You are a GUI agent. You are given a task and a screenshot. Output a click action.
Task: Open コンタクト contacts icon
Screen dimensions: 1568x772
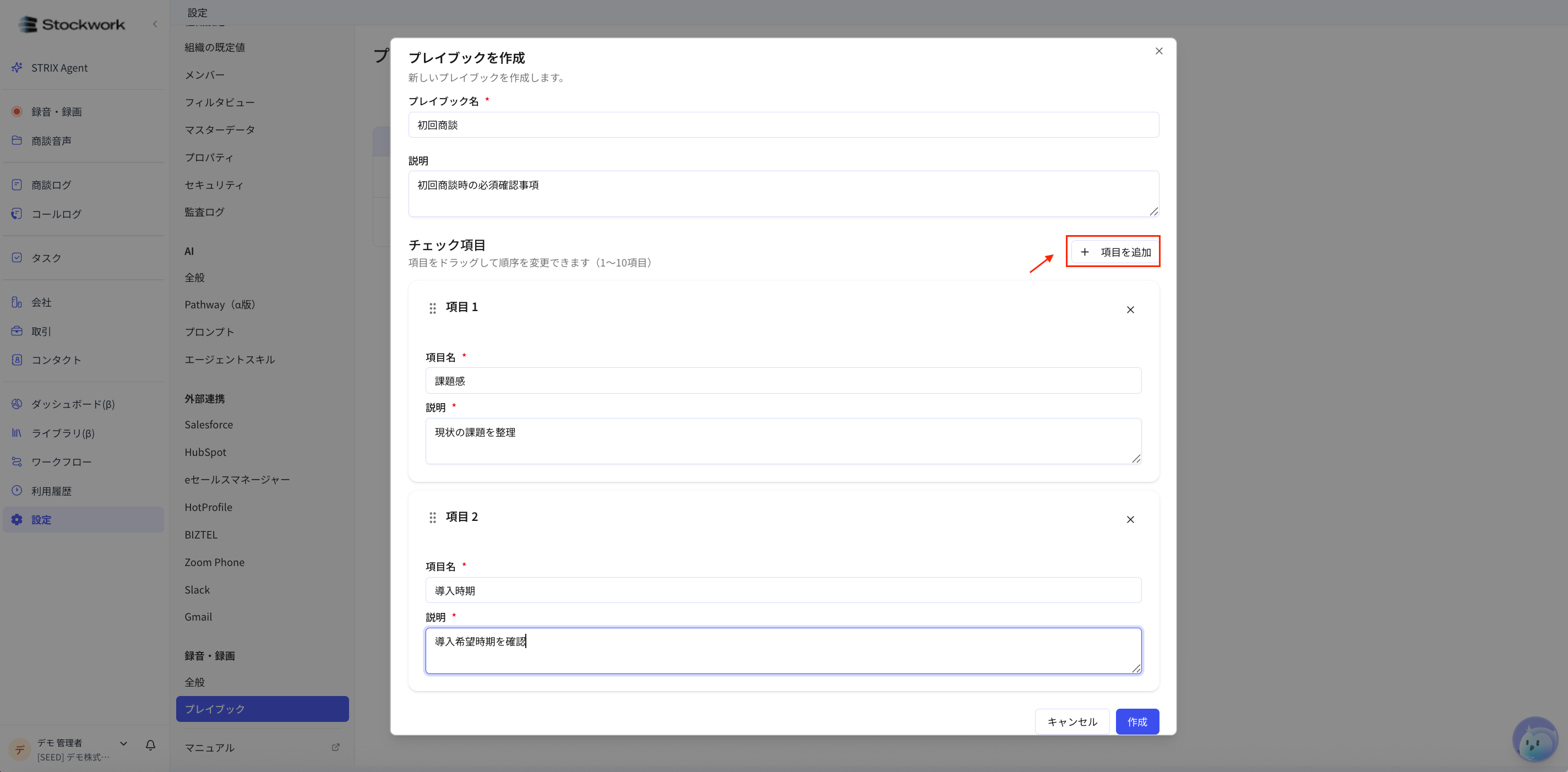coord(17,360)
